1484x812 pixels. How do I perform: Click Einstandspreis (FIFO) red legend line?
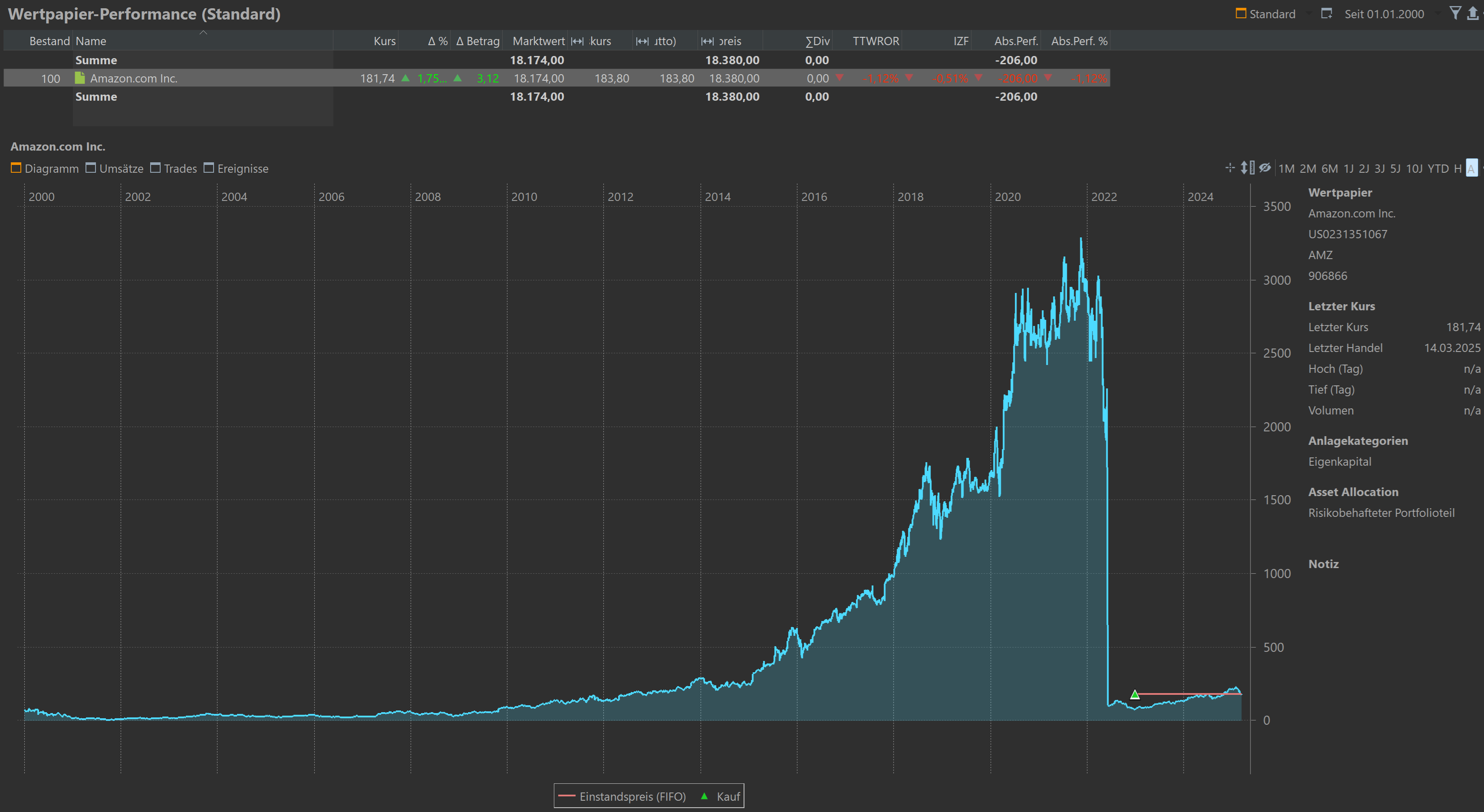click(x=566, y=796)
